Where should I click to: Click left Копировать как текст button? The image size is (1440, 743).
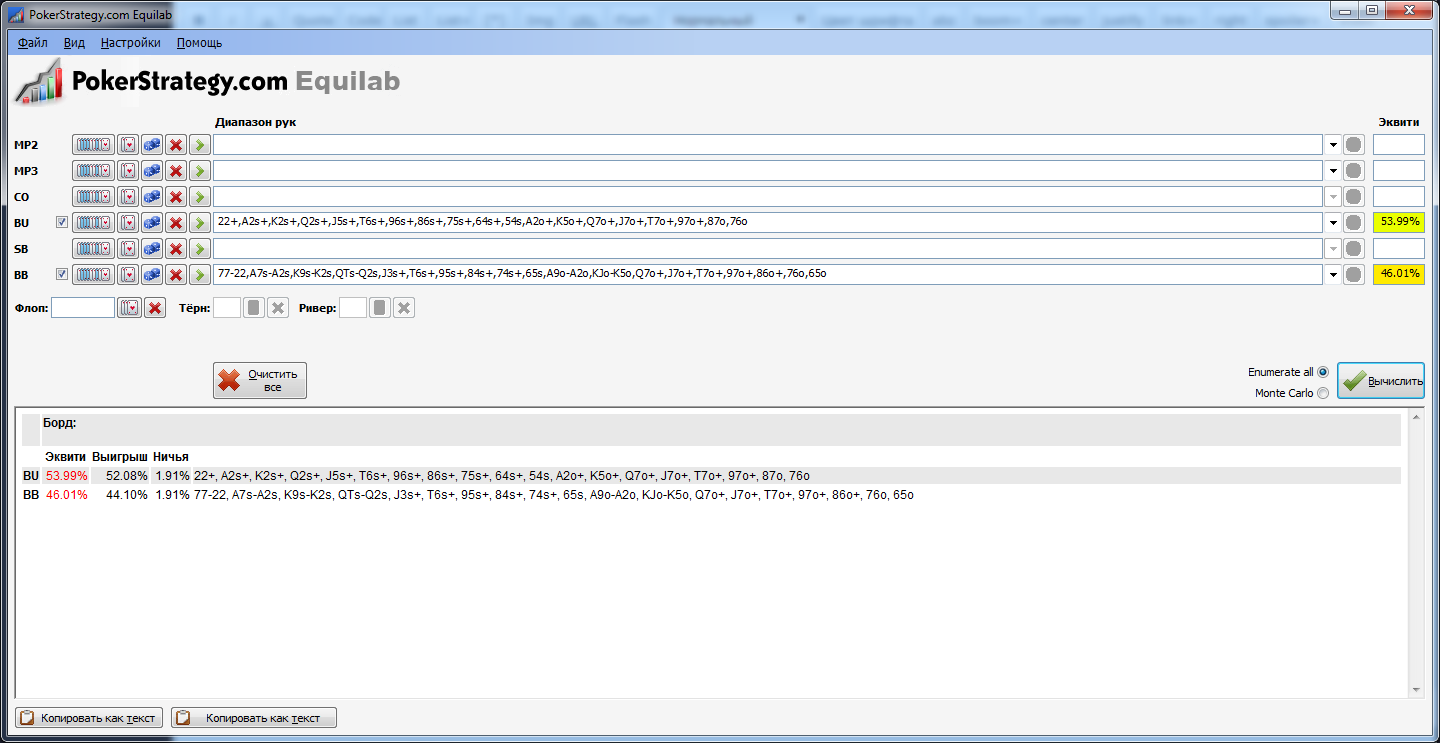pos(89,718)
